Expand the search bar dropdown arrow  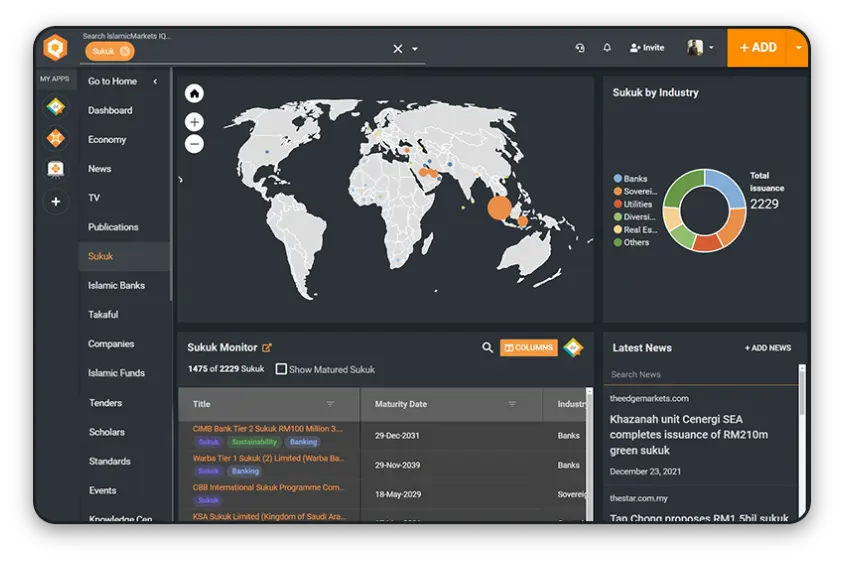[415, 49]
